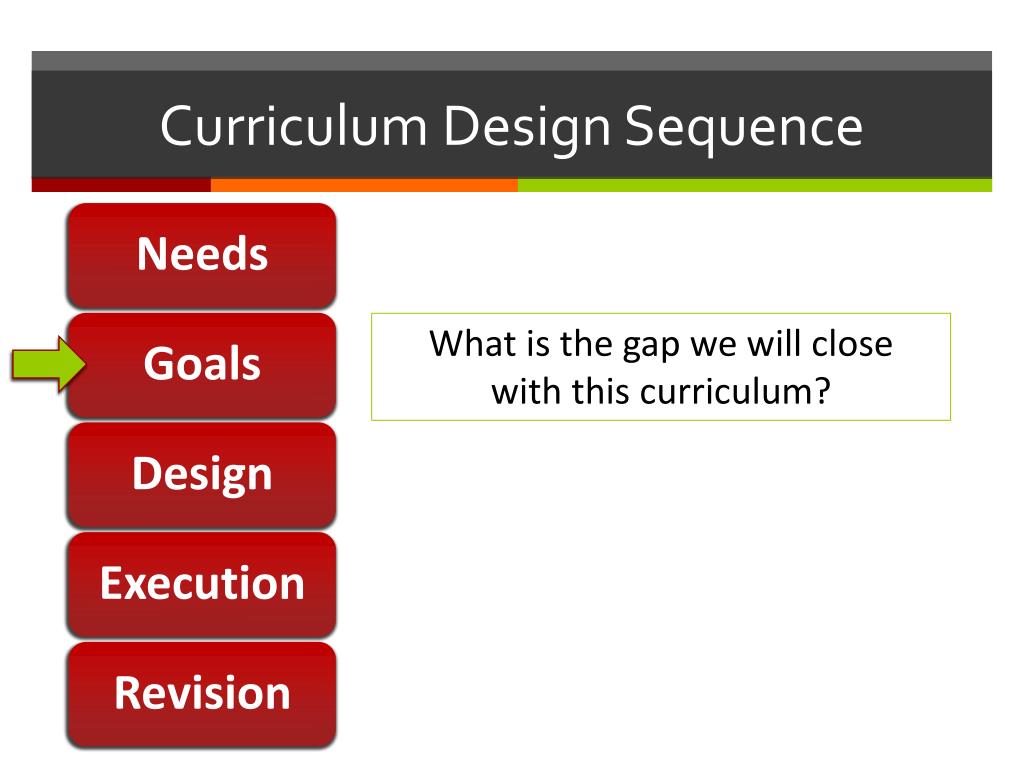Click the dark red accent stripe
The image size is (1024, 768).
click(121, 185)
